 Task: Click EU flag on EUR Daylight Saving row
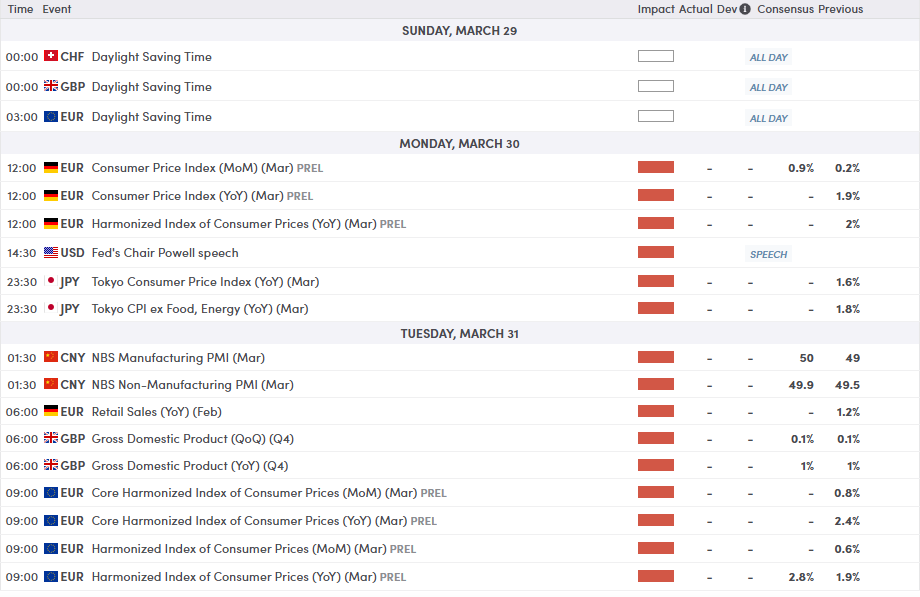tap(51, 116)
